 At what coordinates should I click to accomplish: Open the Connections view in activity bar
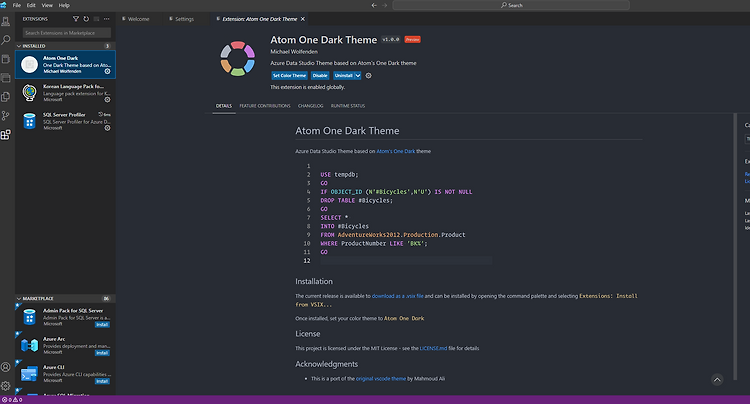pos(6,22)
